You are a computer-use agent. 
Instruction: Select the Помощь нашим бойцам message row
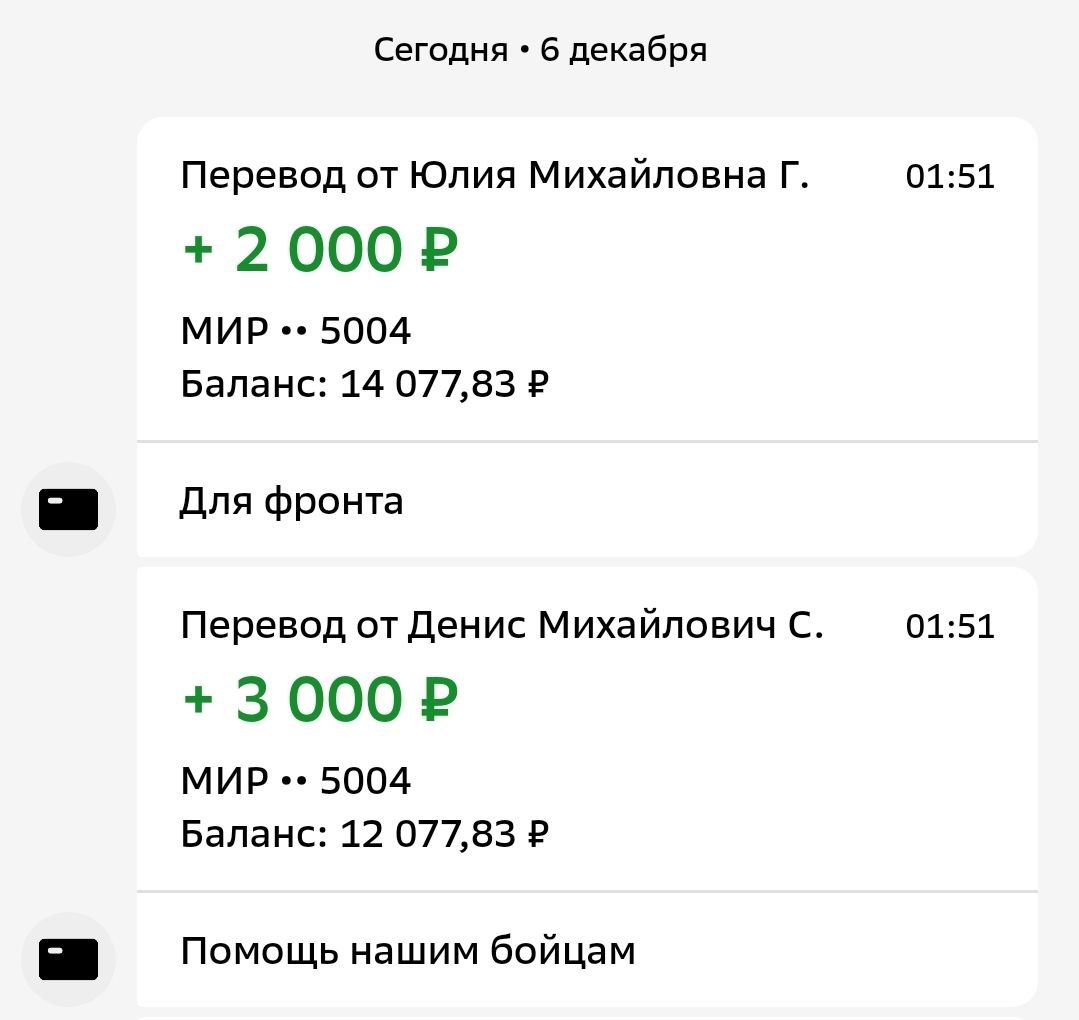[407, 951]
